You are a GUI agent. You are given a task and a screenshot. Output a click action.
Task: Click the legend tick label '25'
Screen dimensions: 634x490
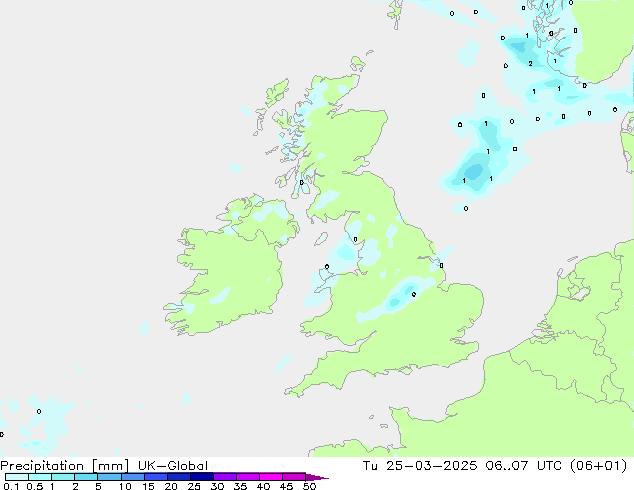pyautogui.click(x=194, y=486)
